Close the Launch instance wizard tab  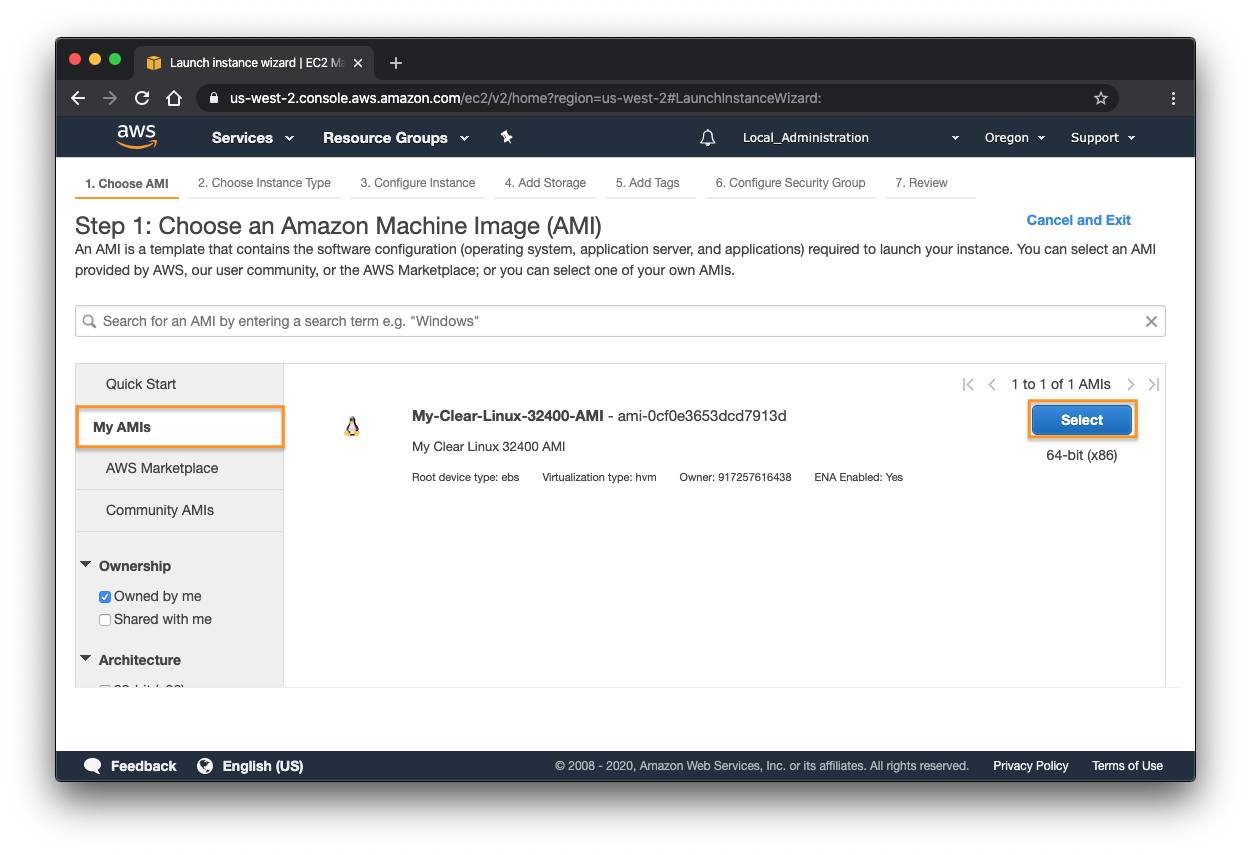coord(358,63)
